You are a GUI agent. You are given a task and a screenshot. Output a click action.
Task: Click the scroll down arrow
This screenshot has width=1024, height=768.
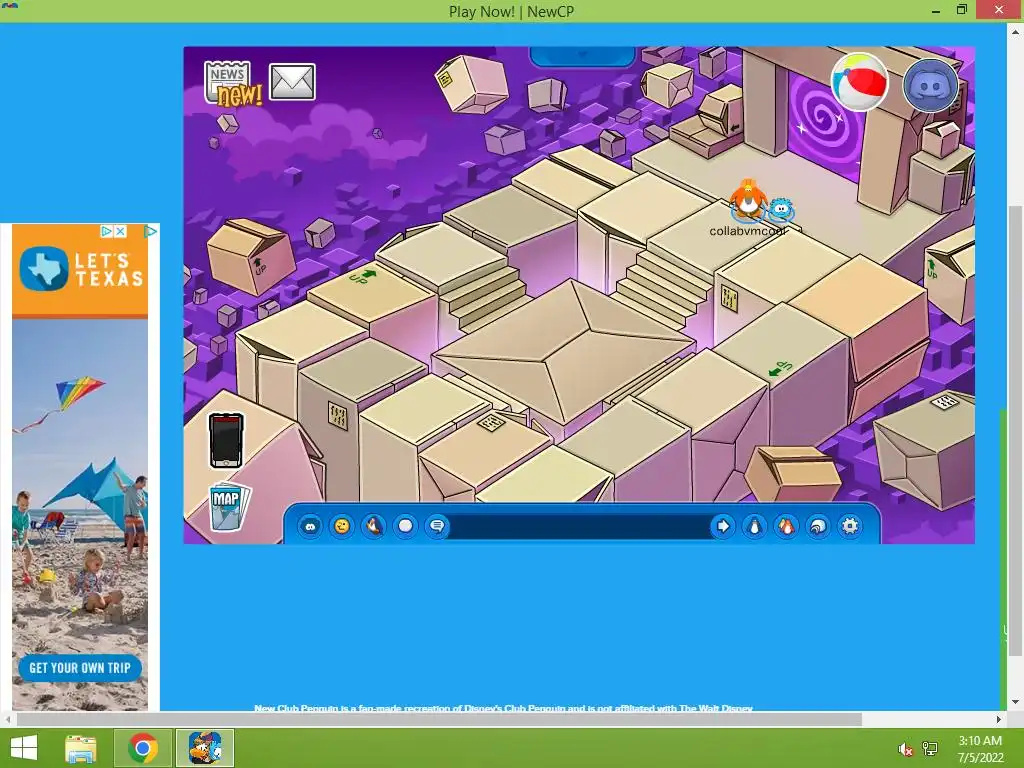[1015, 702]
